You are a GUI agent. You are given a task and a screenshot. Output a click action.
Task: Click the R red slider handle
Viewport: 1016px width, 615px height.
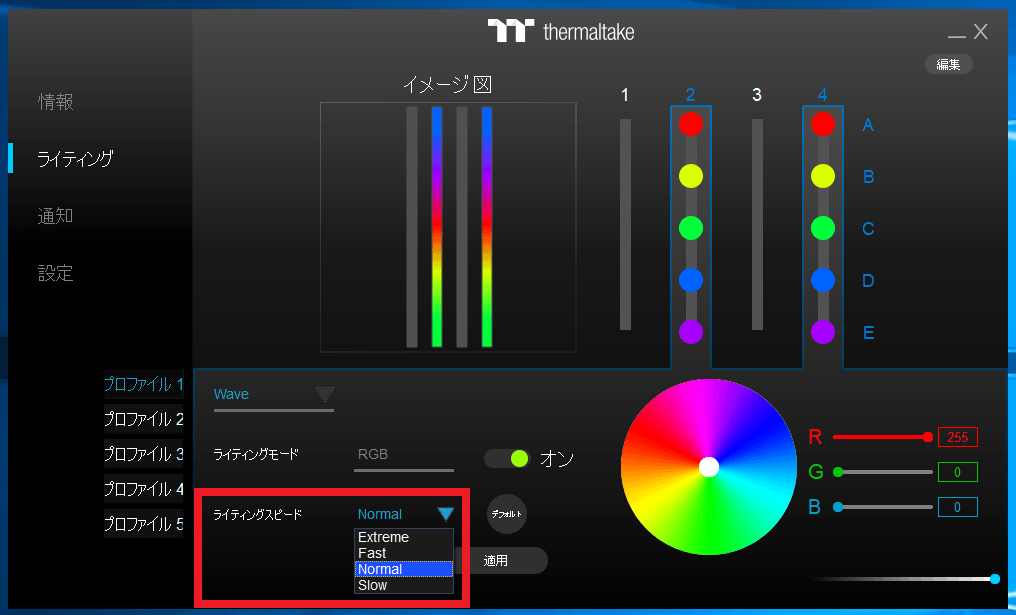(928, 437)
